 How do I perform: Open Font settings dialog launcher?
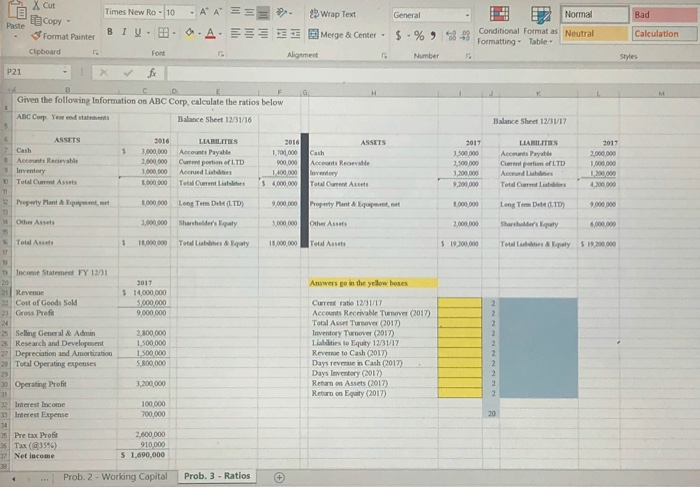point(221,54)
